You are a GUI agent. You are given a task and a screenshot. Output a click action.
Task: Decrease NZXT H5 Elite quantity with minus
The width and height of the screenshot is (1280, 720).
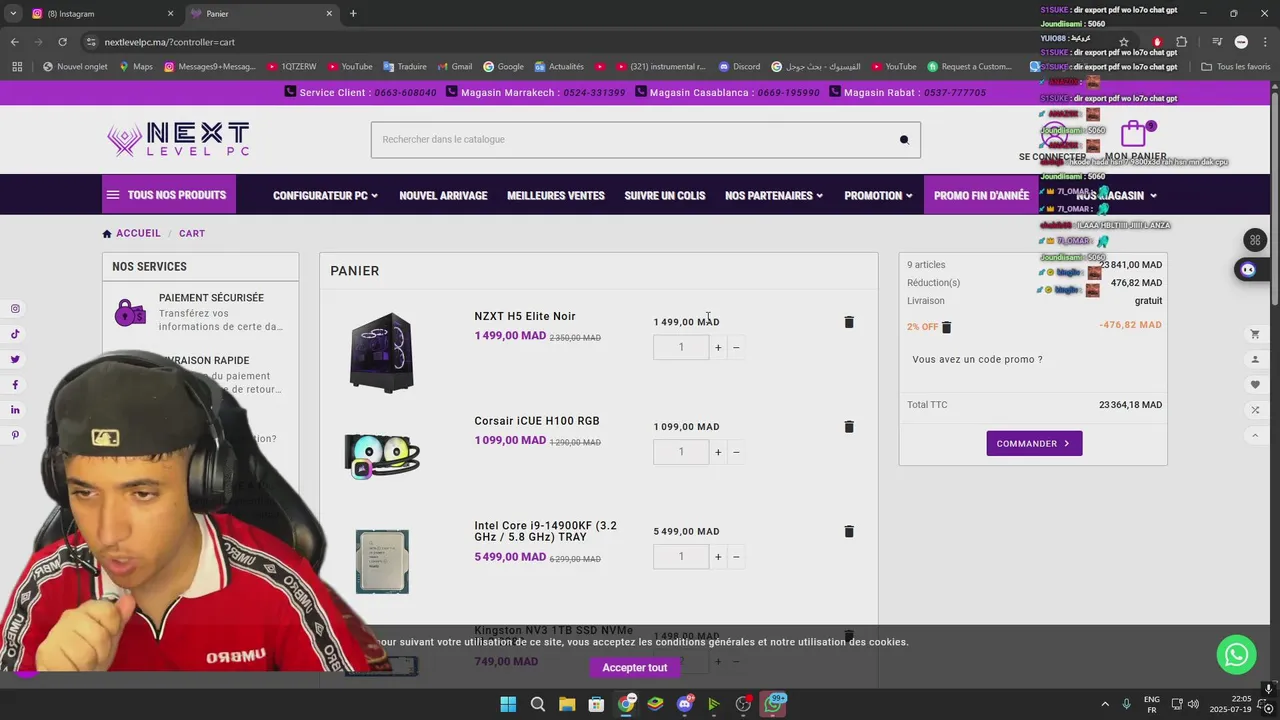(x=736, y=348)
